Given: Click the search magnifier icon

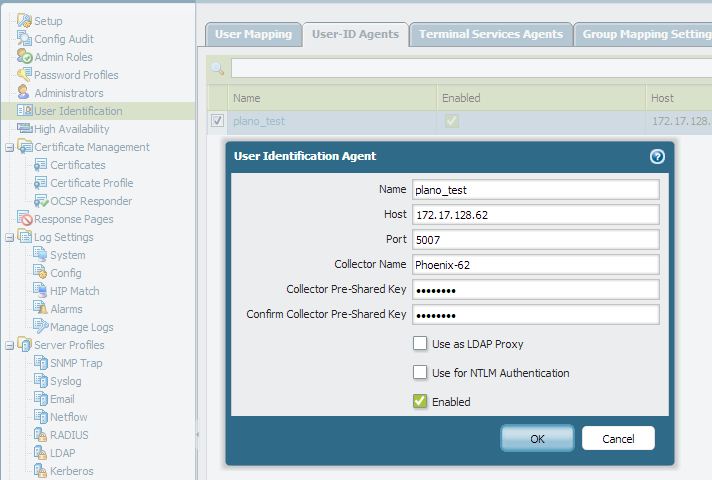Looking at the screenshot, I should pos(217,68).
